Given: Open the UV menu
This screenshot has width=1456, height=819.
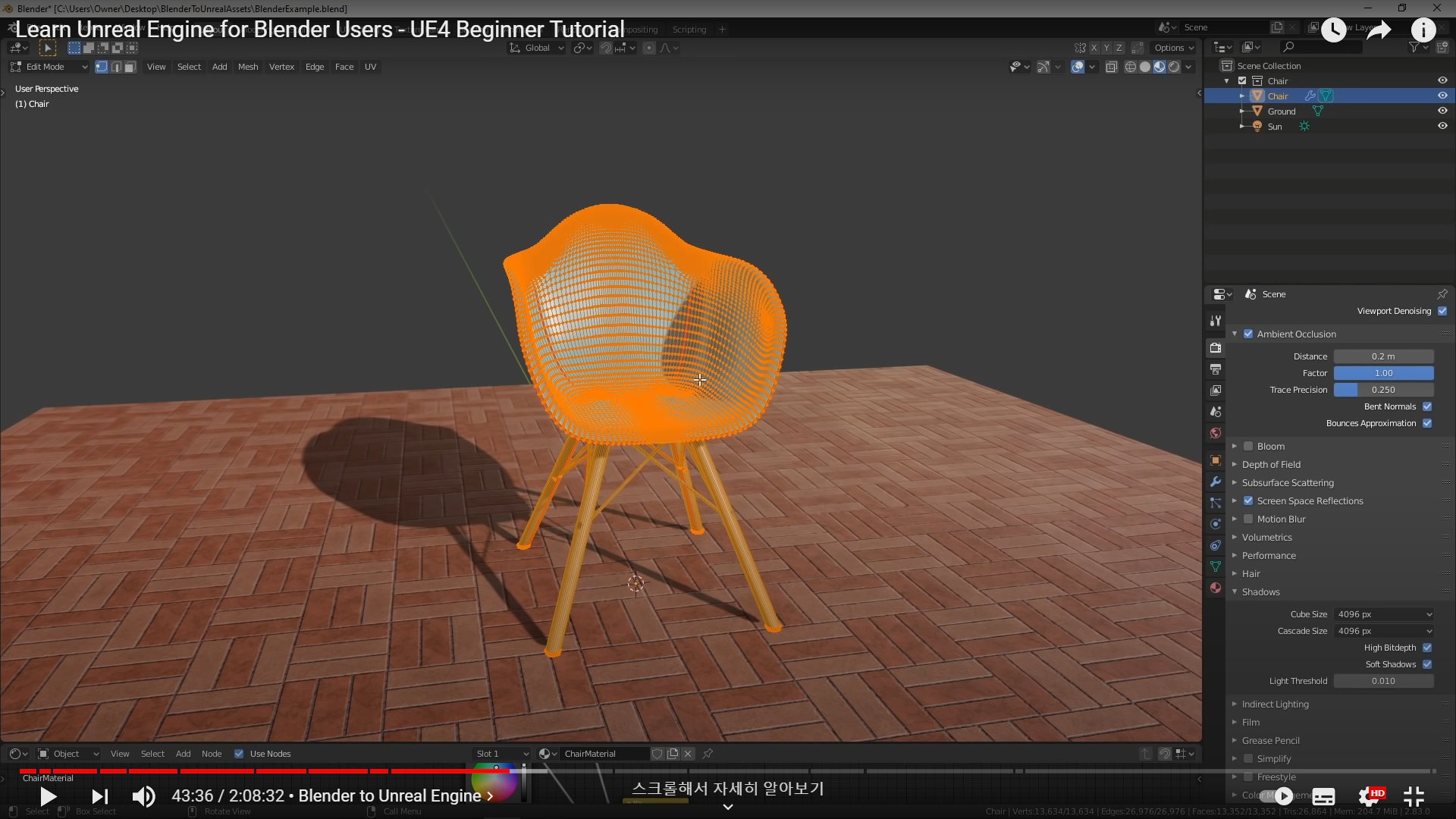Looking at the screenshot, I should point(370,67).
